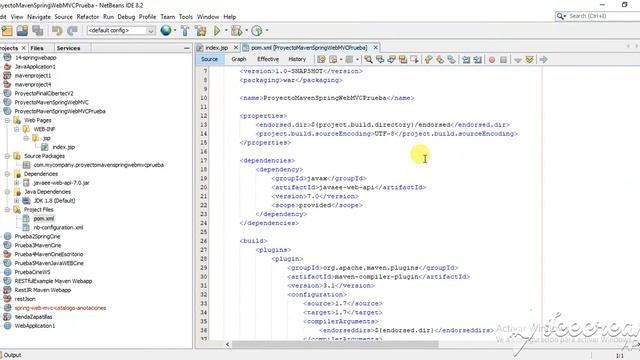
Task: Open the Run menu
Action: (109, 17)
